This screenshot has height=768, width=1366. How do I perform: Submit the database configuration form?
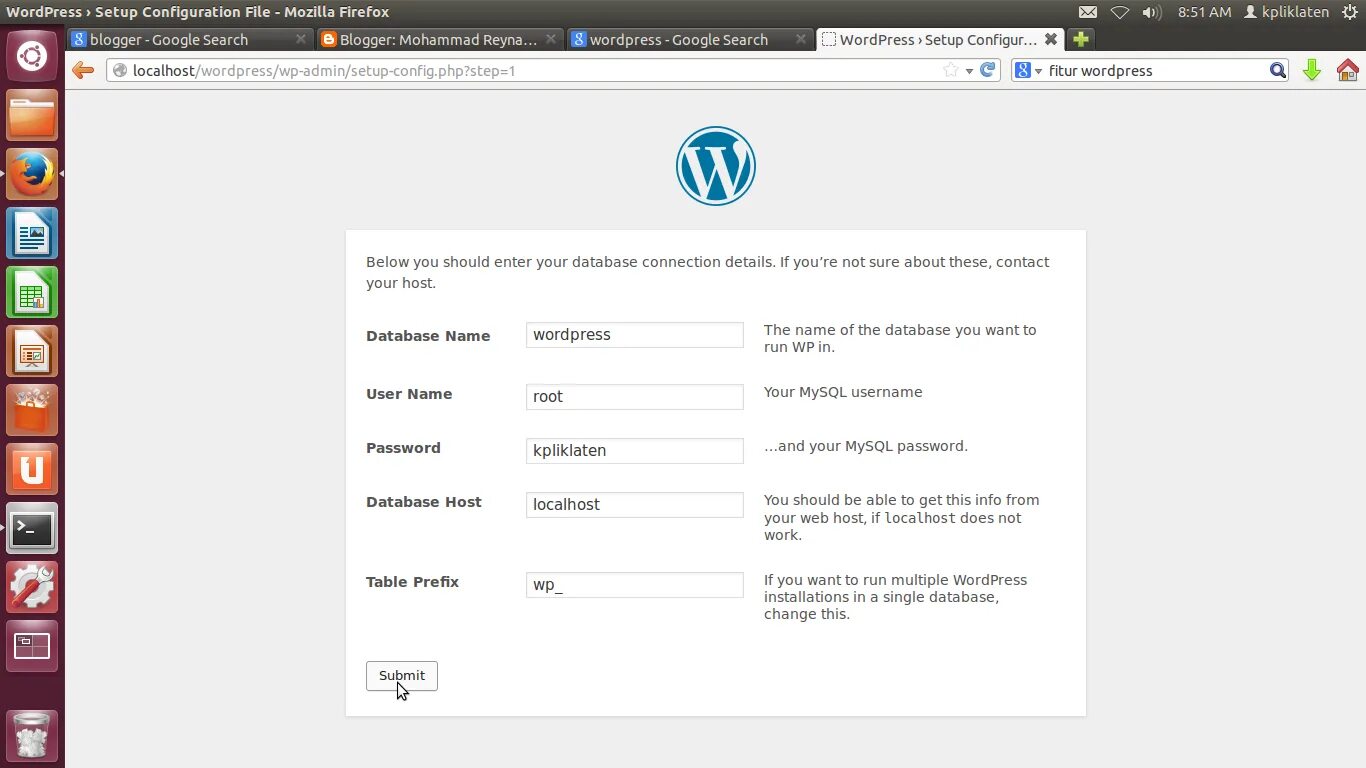[402, 676]
